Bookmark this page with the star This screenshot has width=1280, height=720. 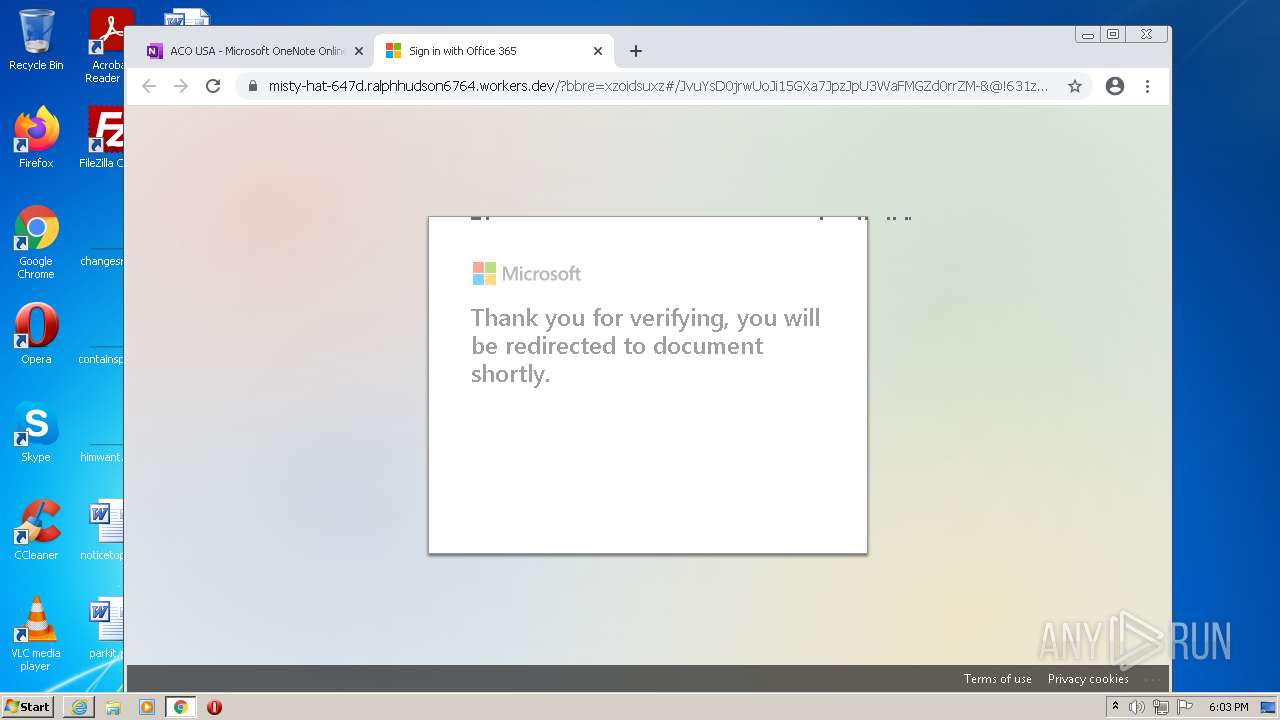[1075, 86]
